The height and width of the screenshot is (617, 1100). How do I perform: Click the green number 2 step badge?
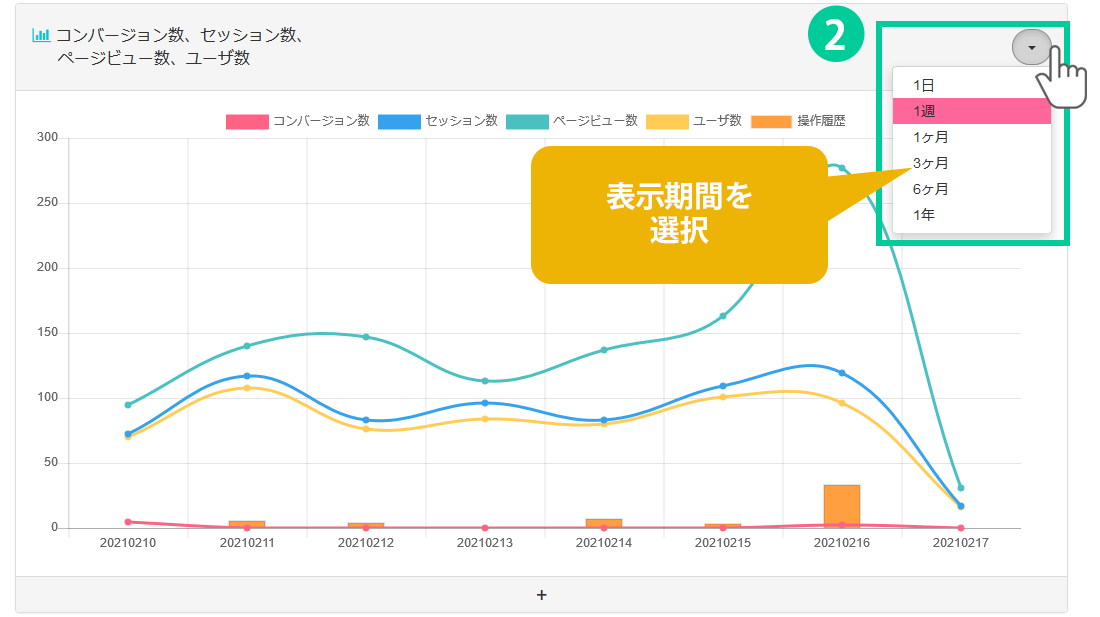click(x=833, y=37)
